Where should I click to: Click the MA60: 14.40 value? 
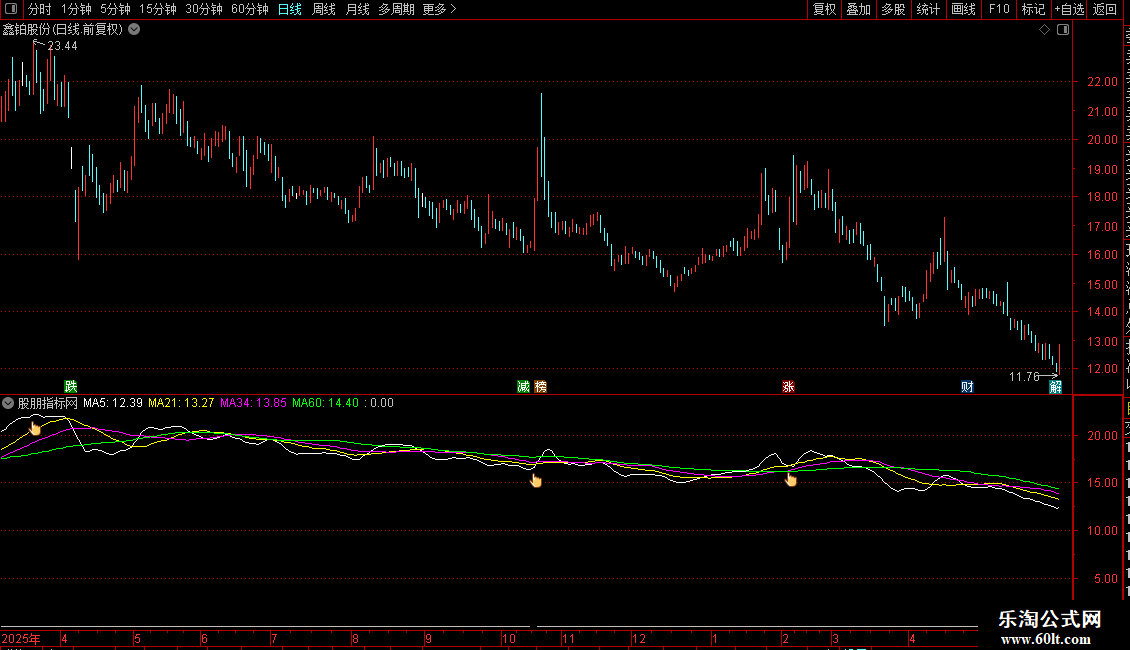[325, 403]
